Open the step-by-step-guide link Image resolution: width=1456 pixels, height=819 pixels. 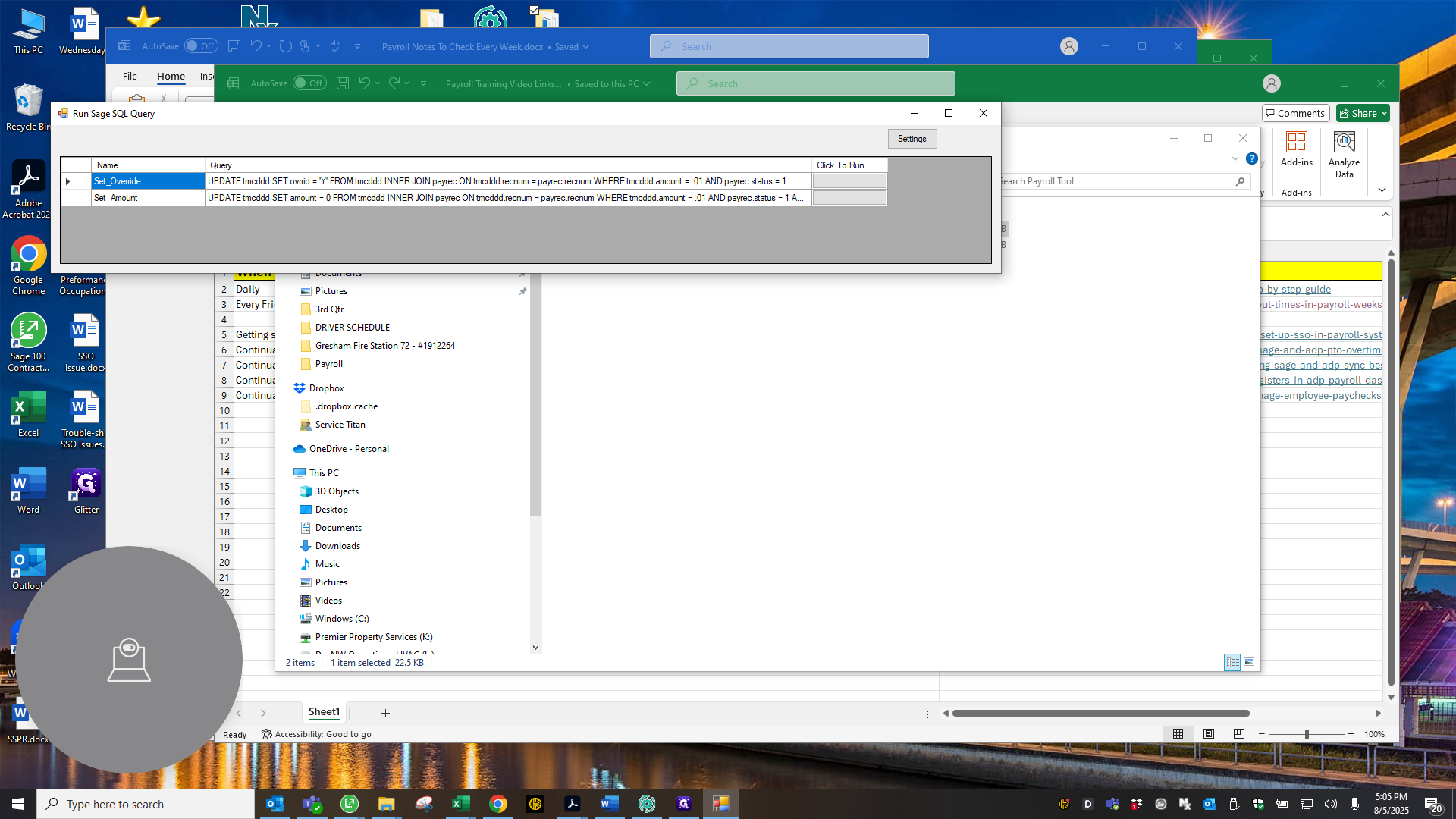tap(1296, 289)
